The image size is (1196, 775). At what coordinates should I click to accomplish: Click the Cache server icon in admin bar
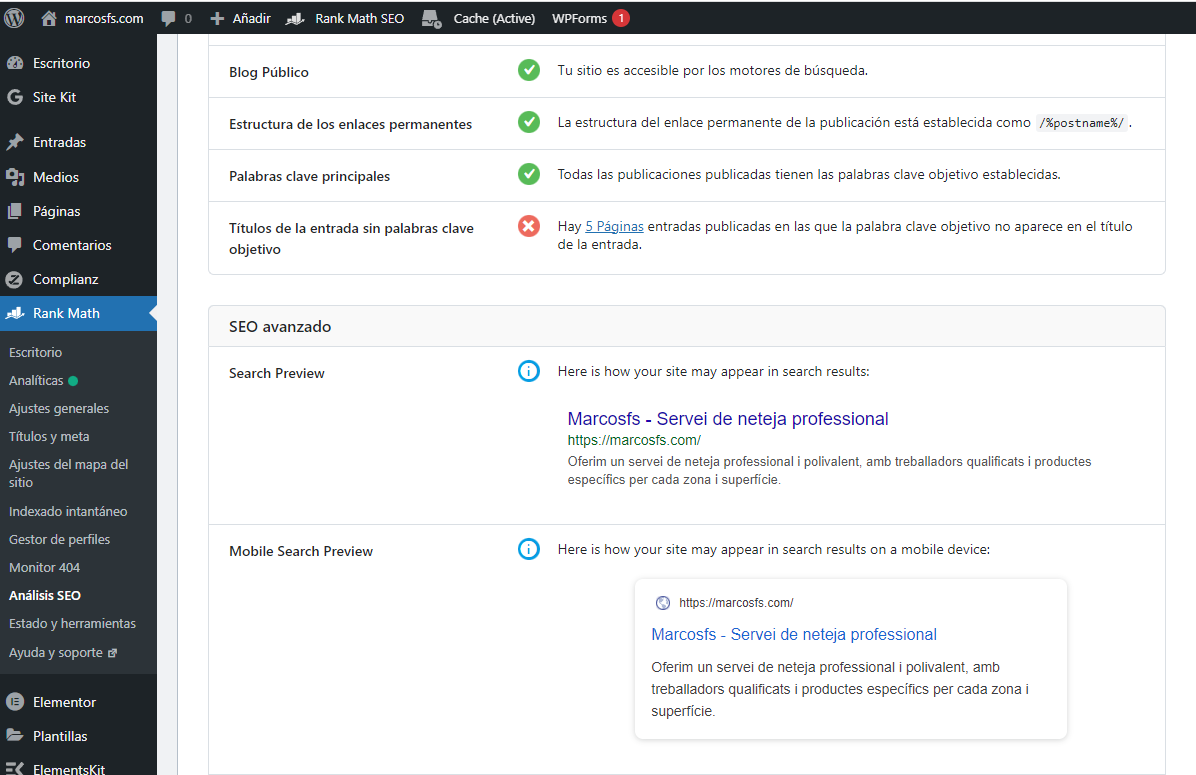(x=432, y=19)
